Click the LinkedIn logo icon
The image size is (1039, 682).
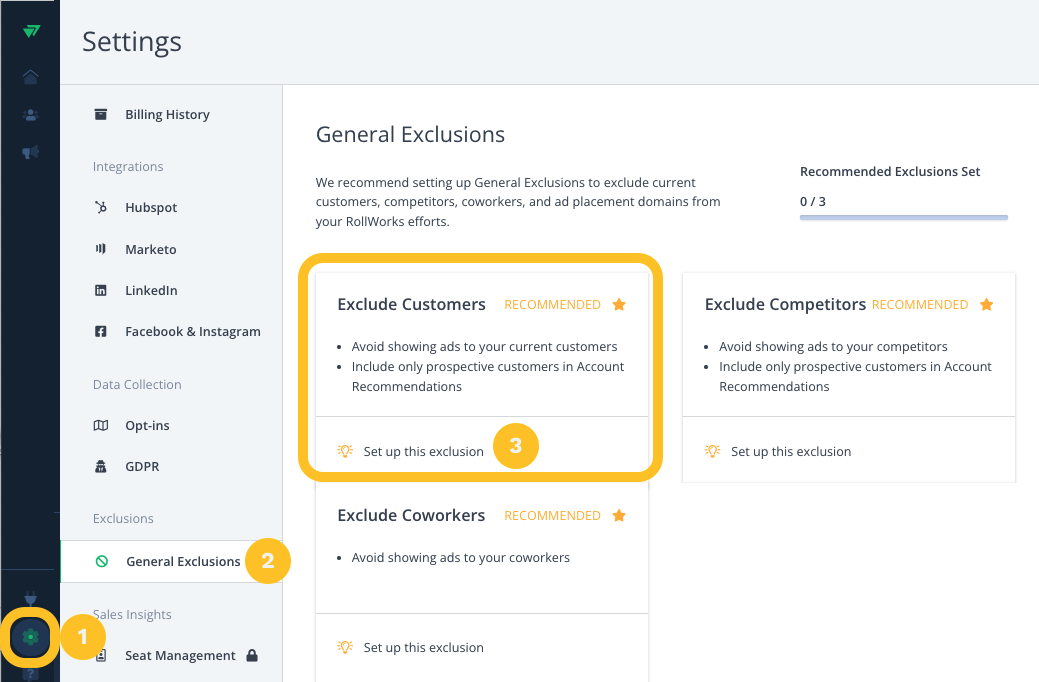(x=101, y=290)
